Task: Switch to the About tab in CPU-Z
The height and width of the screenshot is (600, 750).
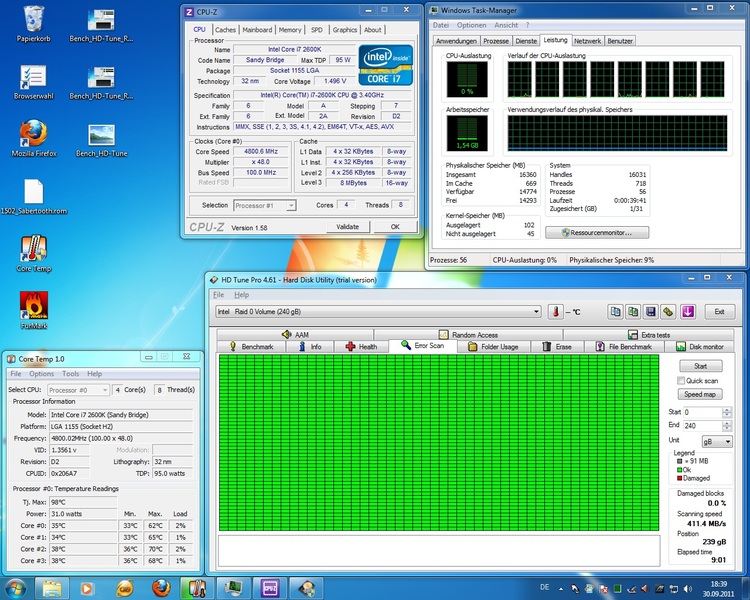Action: click(x=373, y=30)
